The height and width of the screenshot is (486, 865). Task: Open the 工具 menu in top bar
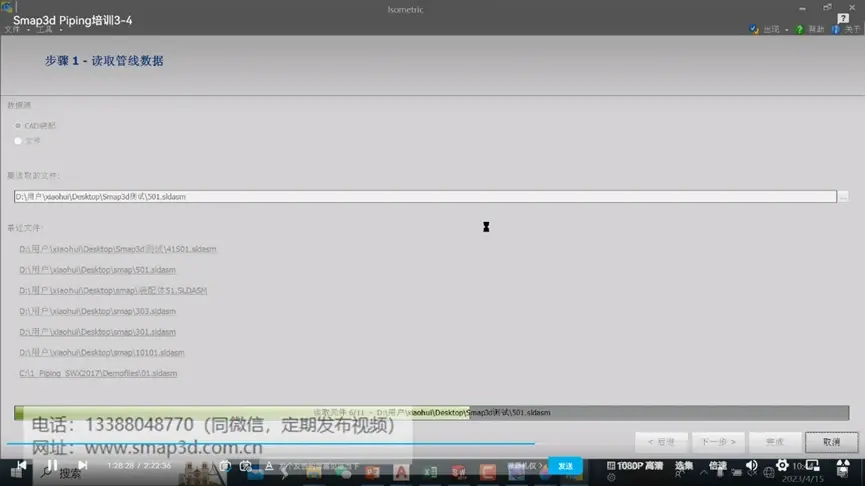[x=44, y=30]
